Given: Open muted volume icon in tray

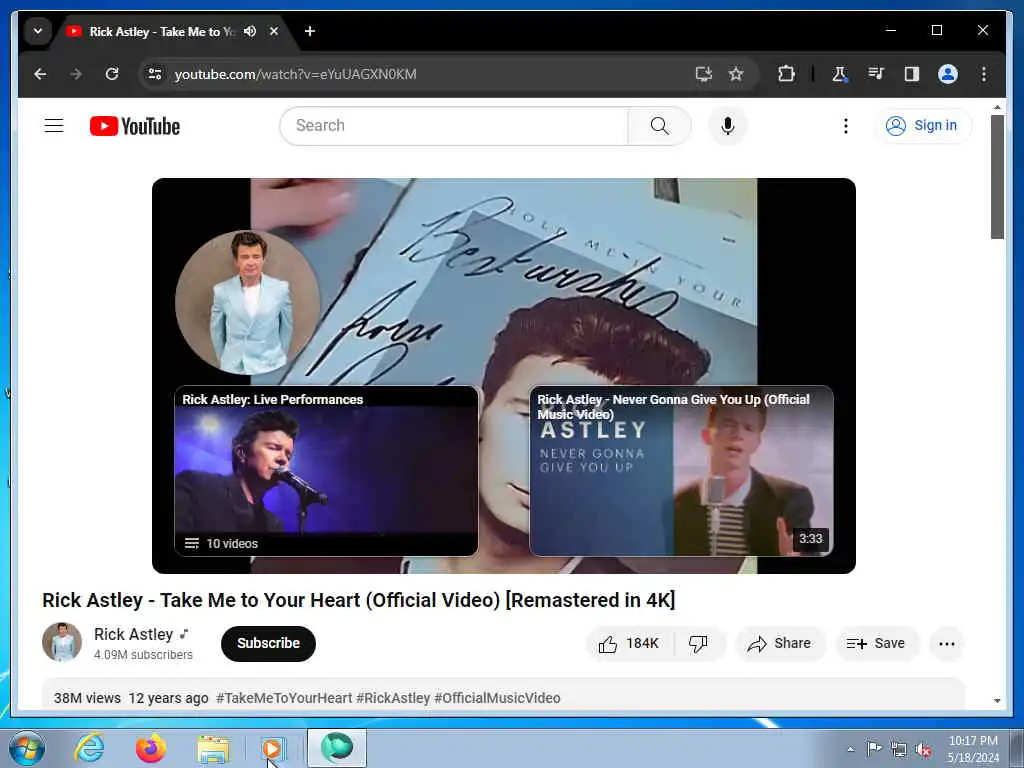Looking at the screenshot, I should pos(923,750).
